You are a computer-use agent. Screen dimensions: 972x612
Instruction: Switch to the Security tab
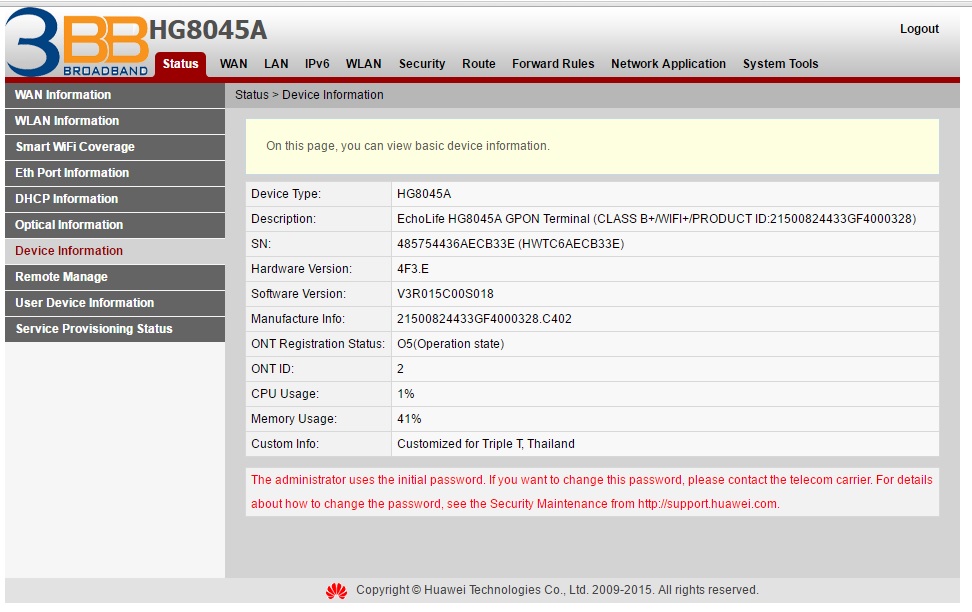coord(422,64)
